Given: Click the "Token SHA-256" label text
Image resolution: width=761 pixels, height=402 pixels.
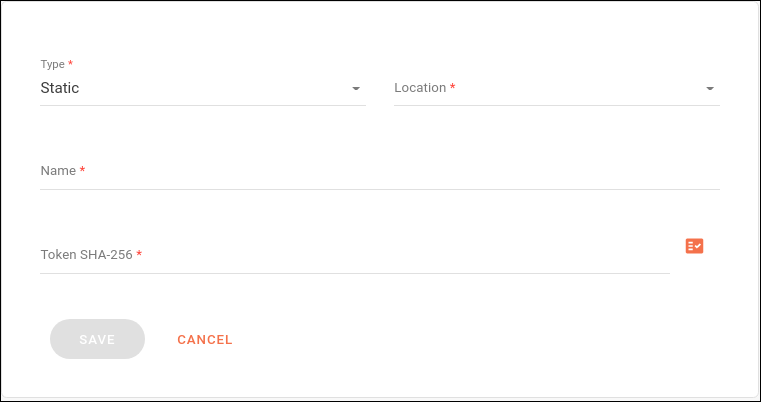Looking at the screenshot, I should click(86, 255).
